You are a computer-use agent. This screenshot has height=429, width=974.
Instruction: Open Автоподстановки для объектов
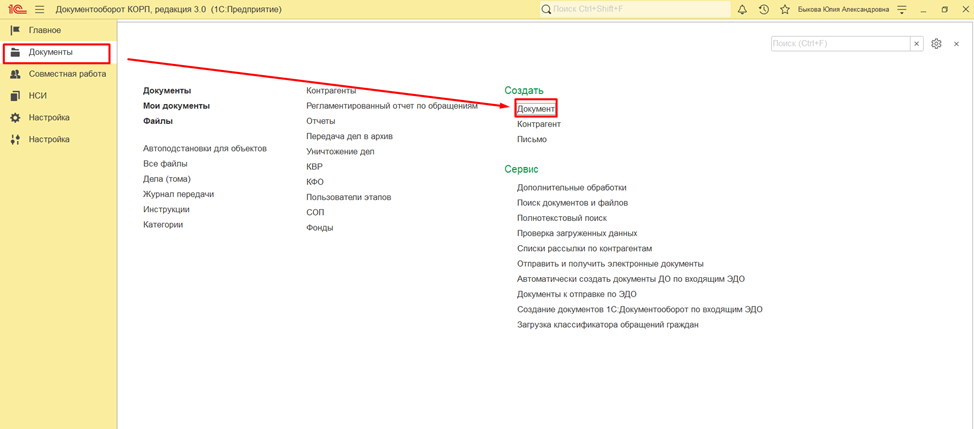click(x=205, y=149)
